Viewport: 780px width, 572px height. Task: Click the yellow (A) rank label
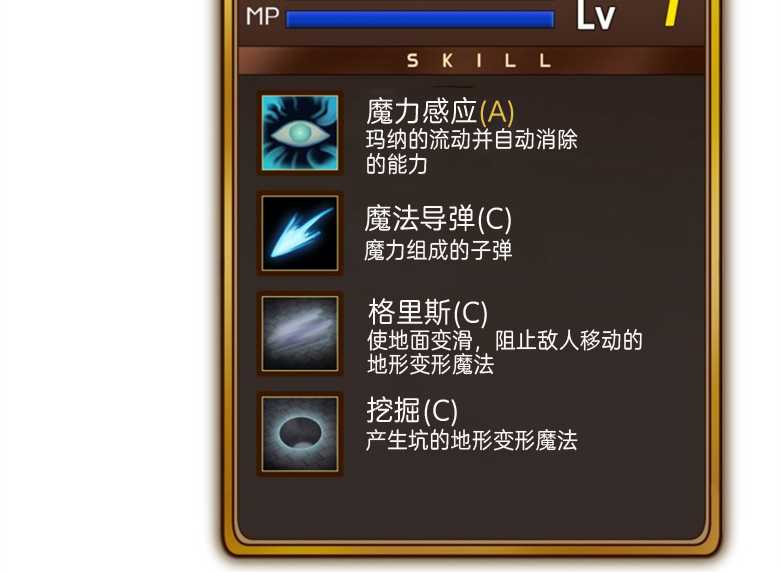coord(496,112)
